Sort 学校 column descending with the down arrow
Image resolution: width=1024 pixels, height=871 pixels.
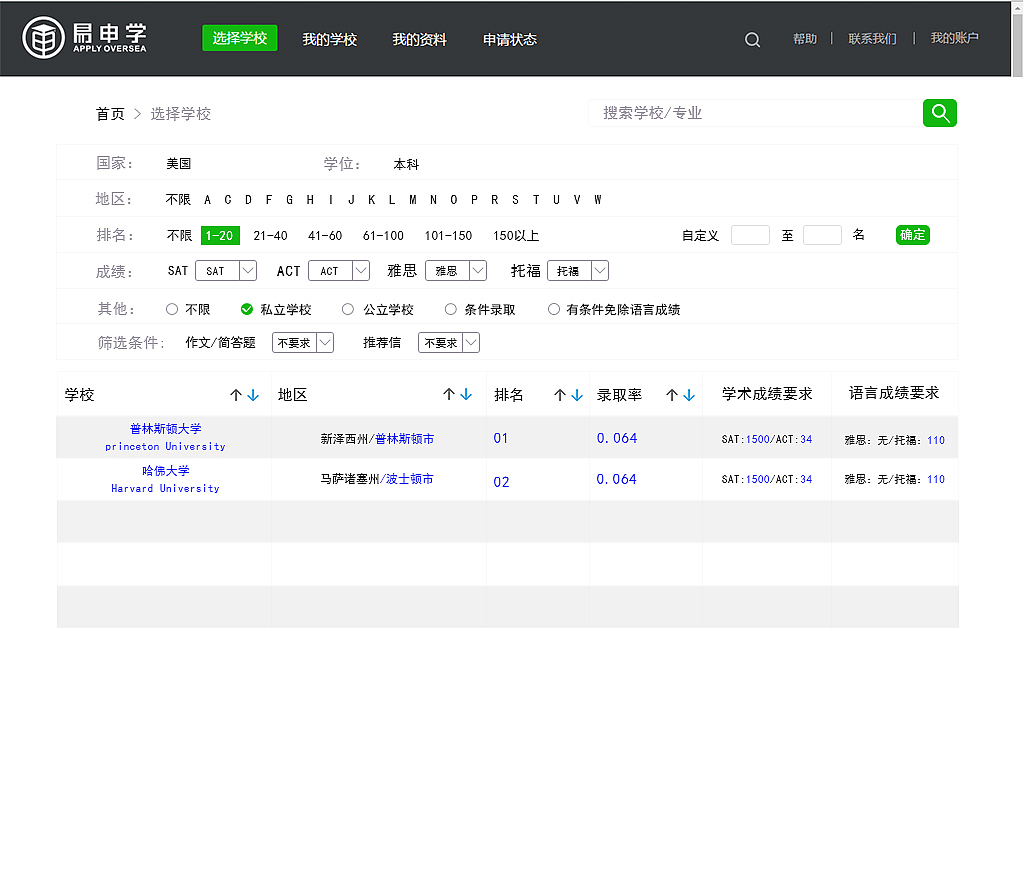tap(253, 395)
